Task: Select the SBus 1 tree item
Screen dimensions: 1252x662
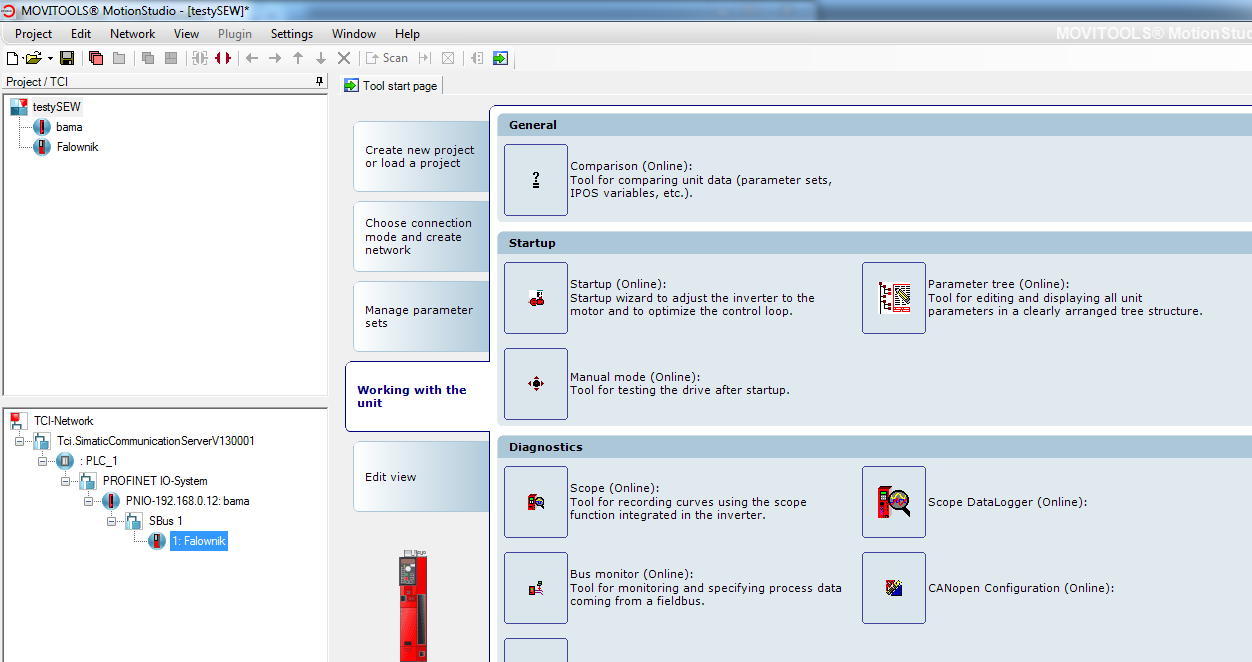Action: tap(166, 521)
